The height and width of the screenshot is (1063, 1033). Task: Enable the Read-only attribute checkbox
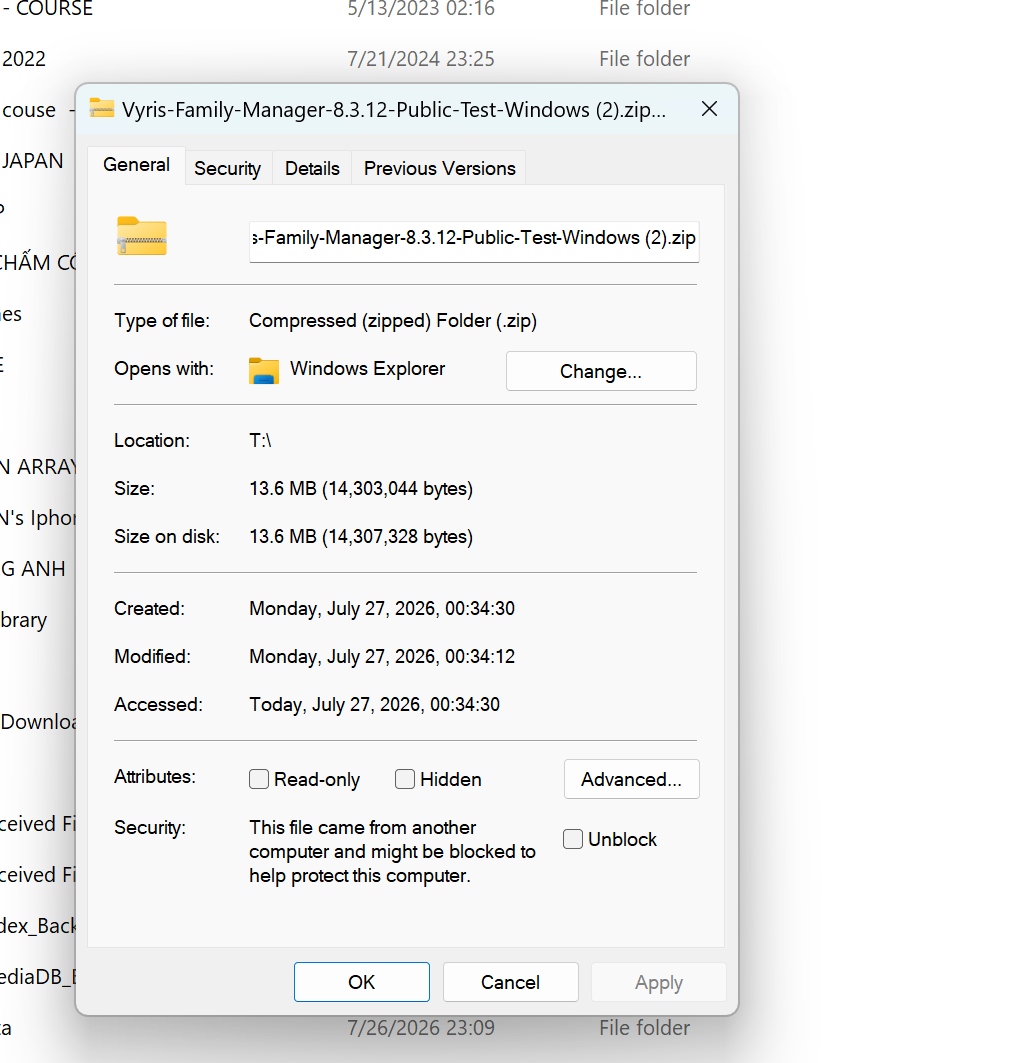pyautogui.click(x=259, y=779)
